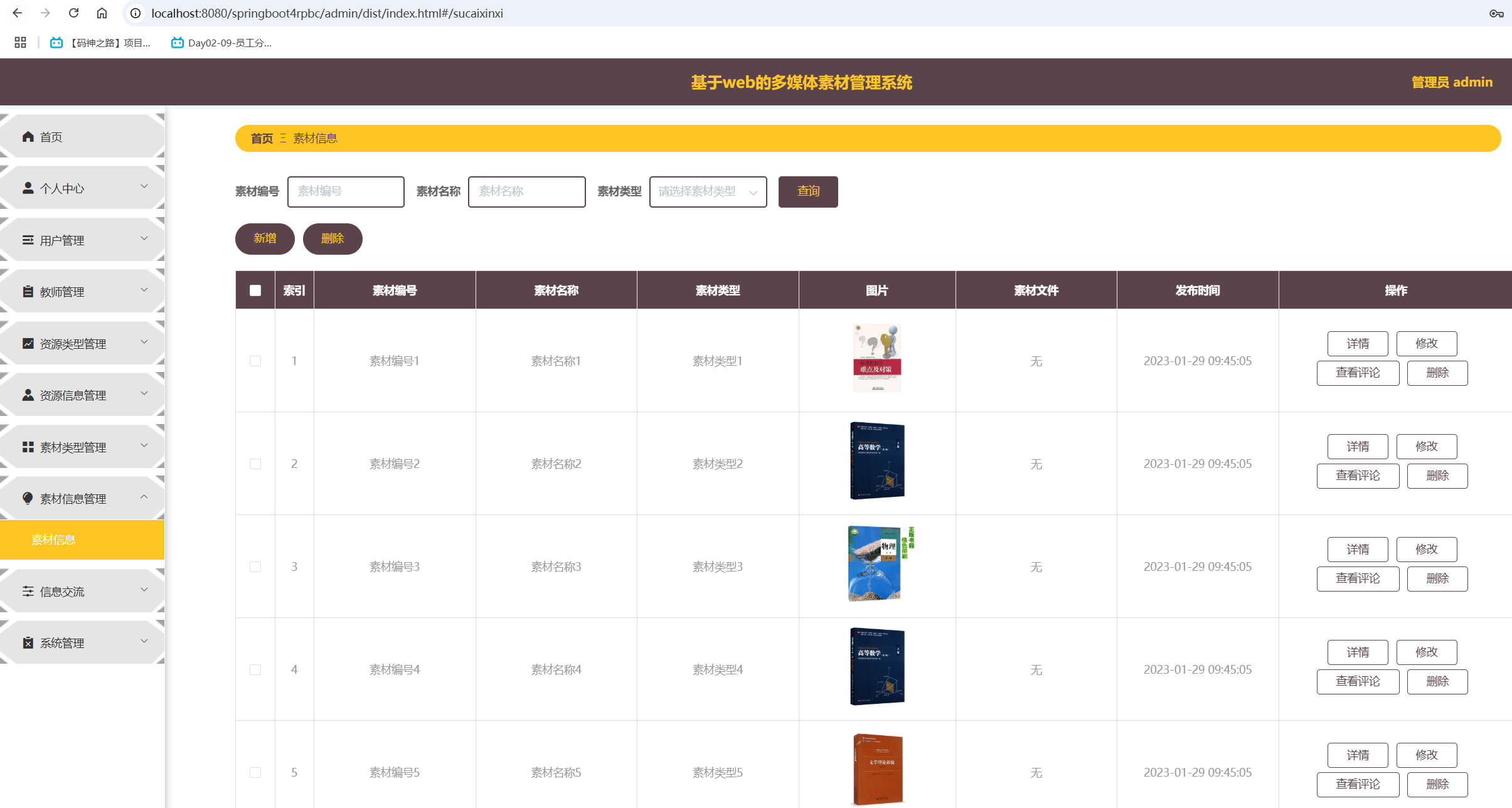Click the home icon in the sidebar

click(x=28, y=137)
